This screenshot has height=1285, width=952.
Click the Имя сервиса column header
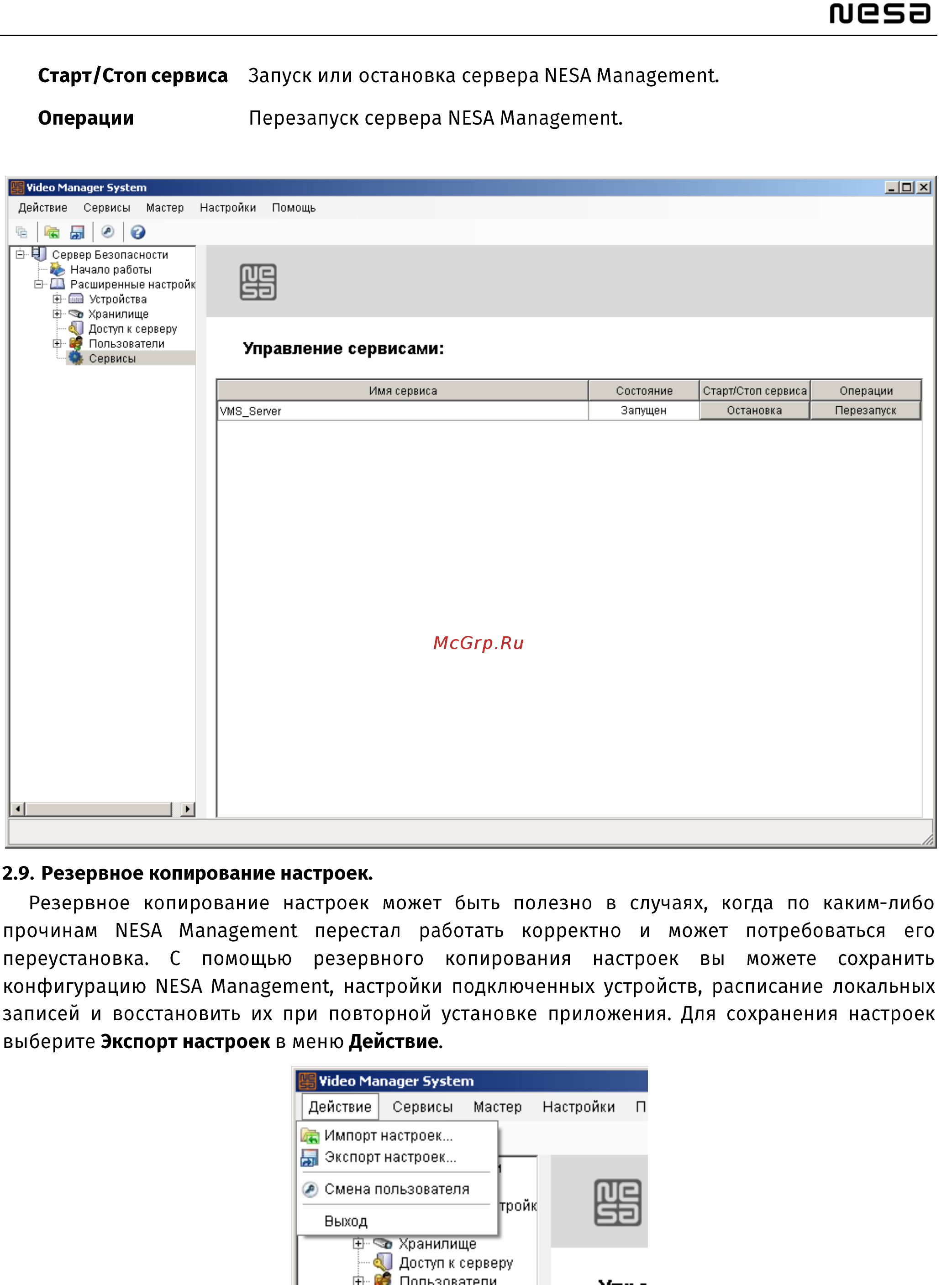click(403, 390)
